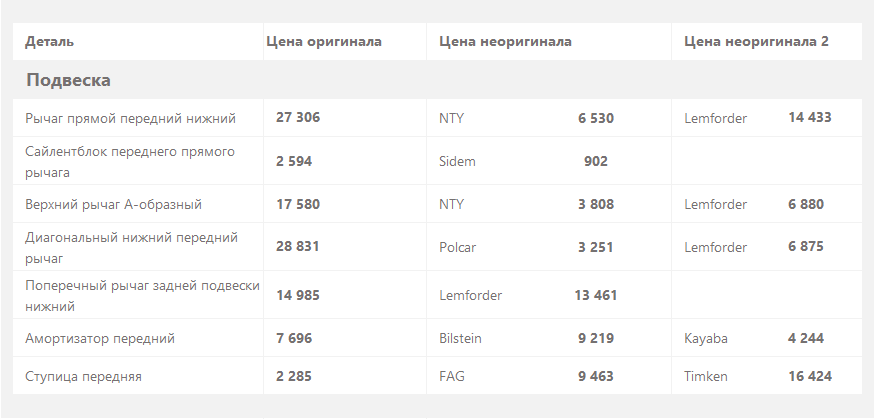The width and height of the screenshot is (874, 420).
Task: Click the "Цена оригинала" column header
Action: click(324, 42)
